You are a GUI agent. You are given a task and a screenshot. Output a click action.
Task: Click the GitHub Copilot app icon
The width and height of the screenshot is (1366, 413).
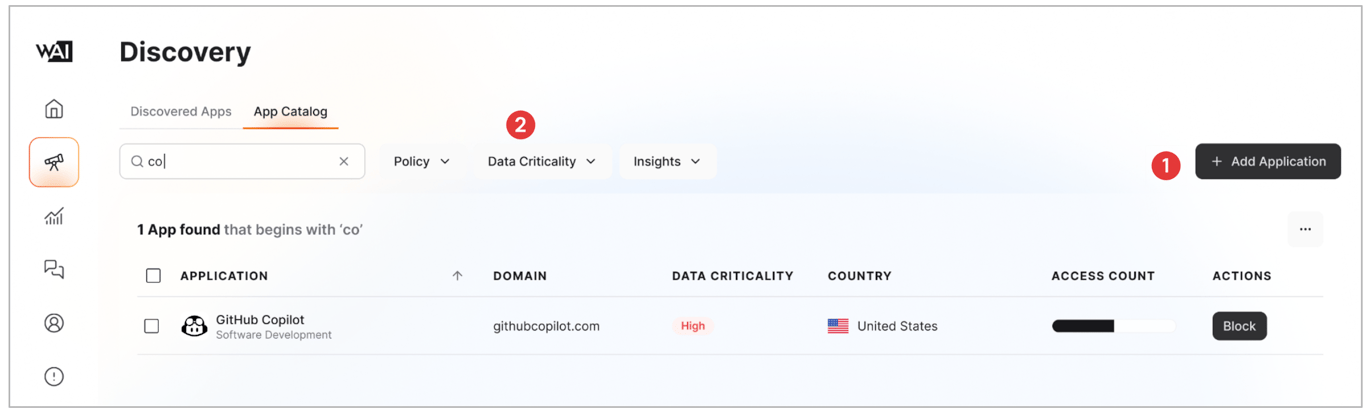click(194, 326)
